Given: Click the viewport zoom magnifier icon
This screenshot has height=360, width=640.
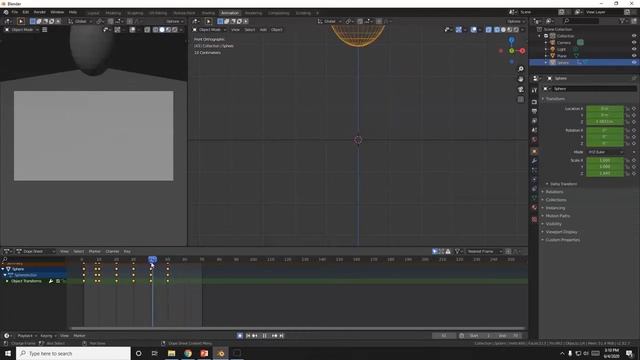Looking at the screenshot, I should click(521, 69).
